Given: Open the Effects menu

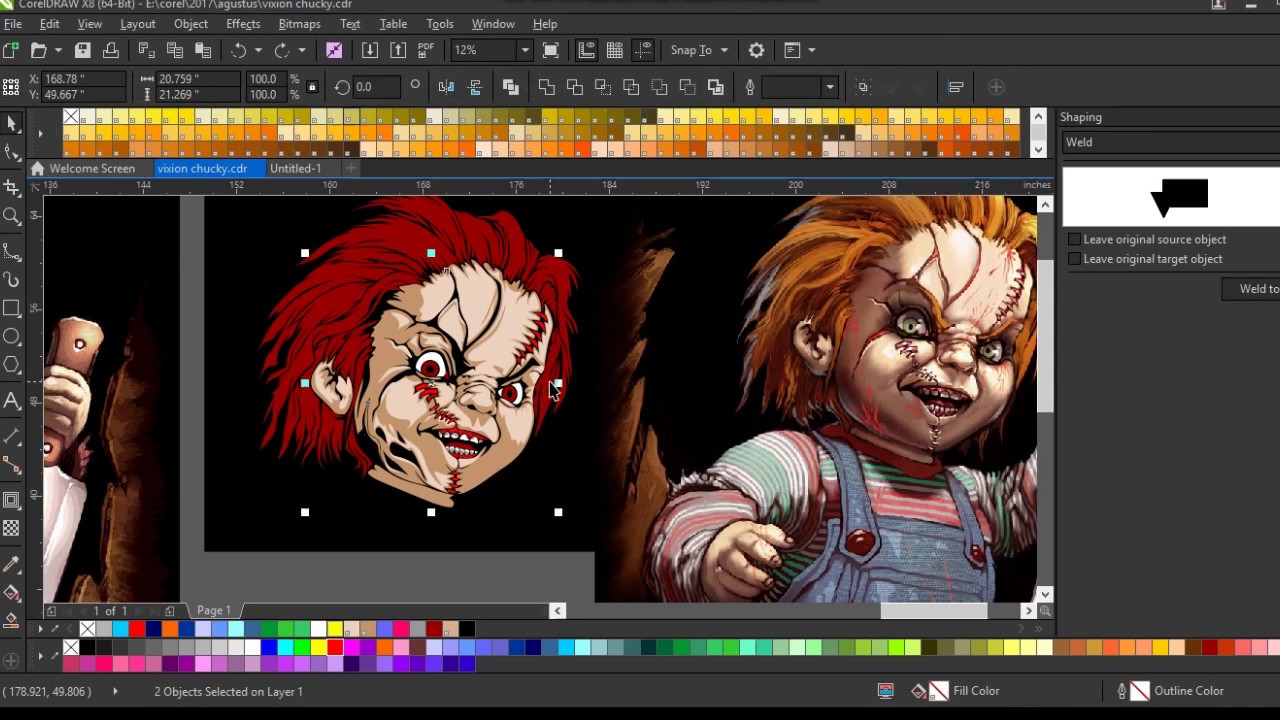Looking at the screenshot, I should pyautogui.click(x=243, y=24).
